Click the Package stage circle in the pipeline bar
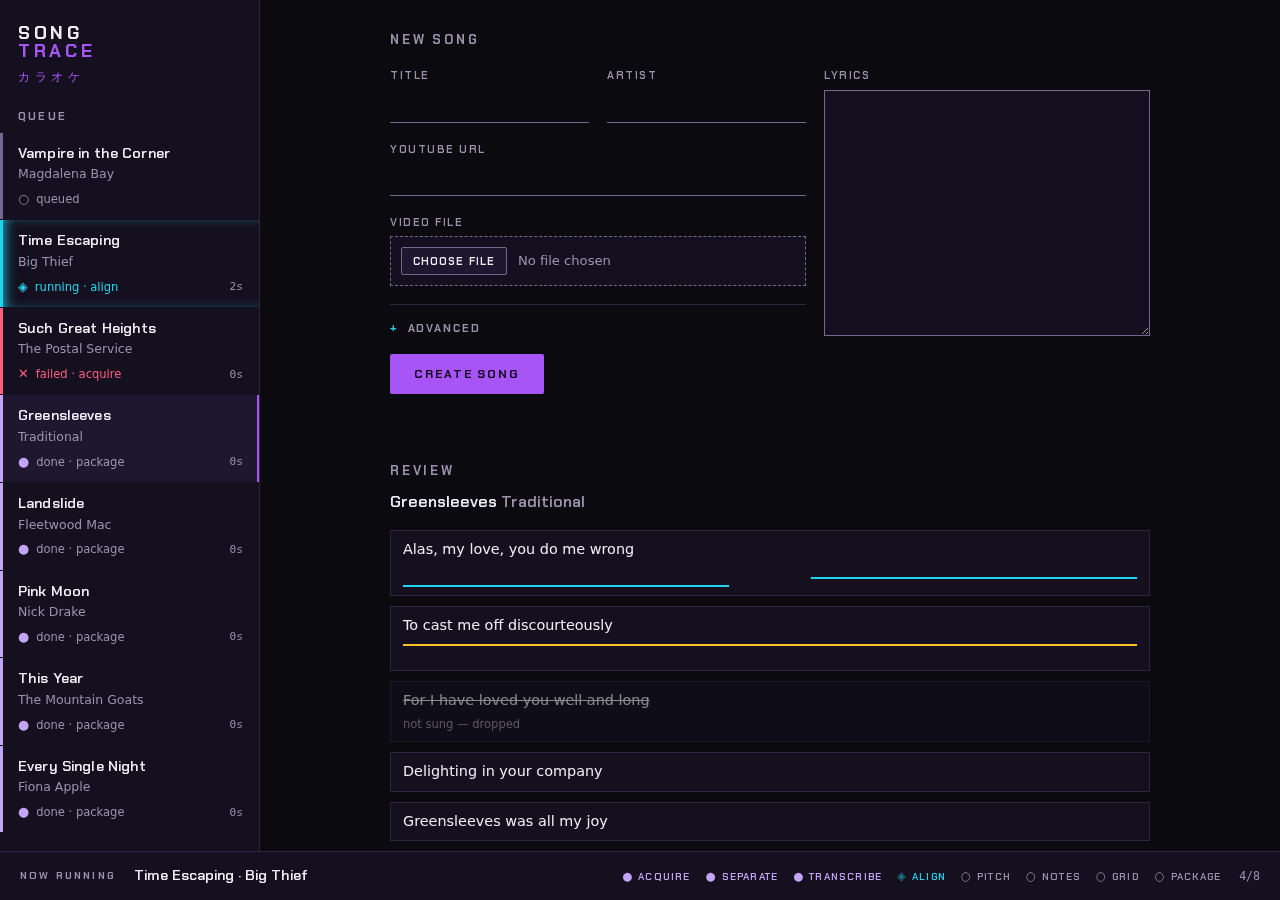1280x900 pixels. [x=1160, y=877]
